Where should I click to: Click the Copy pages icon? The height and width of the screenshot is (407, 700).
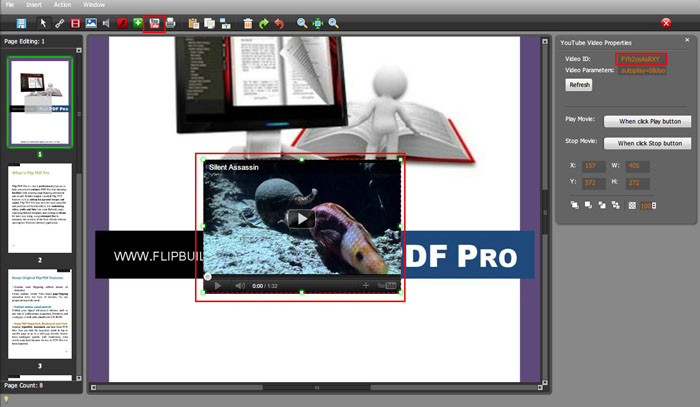209,23
